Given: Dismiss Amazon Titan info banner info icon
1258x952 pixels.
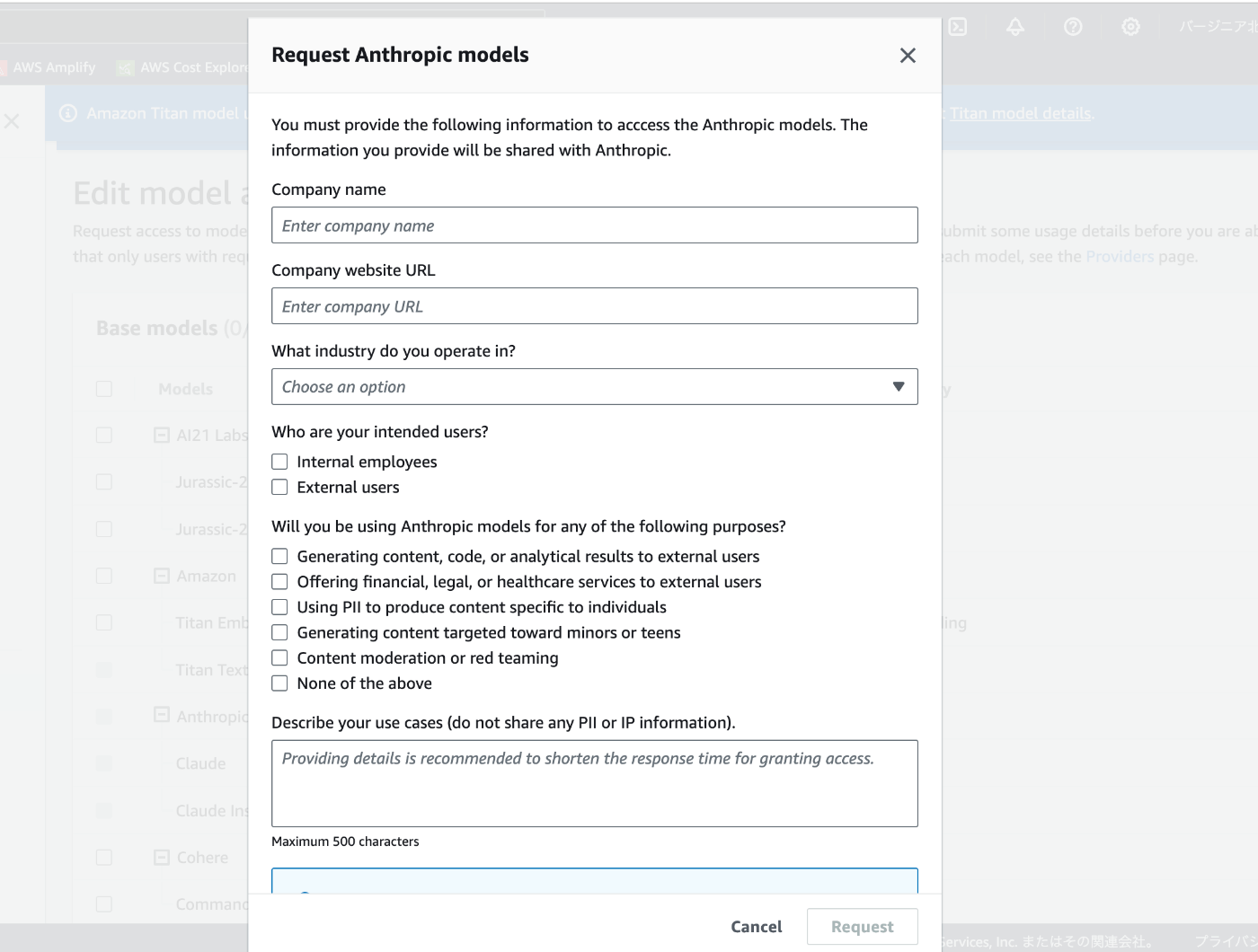Looking at the screenshot, I should (x=68, y=113).
